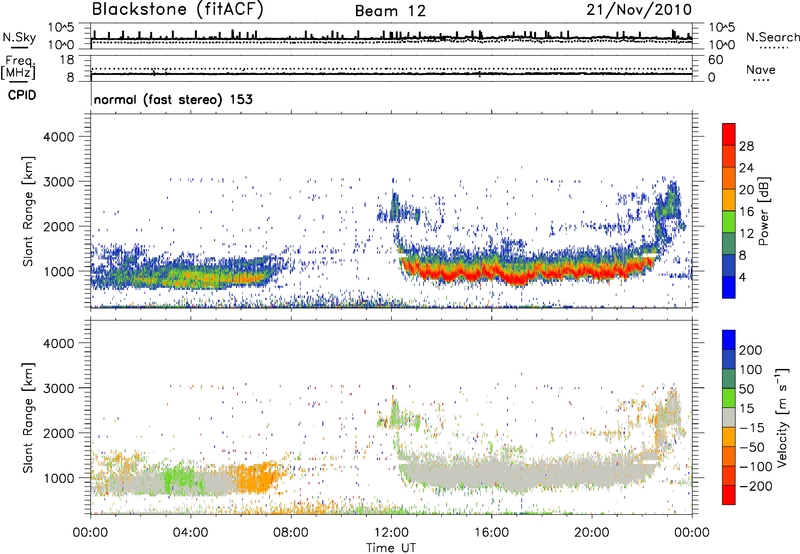800x554 pixels.
Task: Select the 'Beam 12' heading text
Action: 390,11
